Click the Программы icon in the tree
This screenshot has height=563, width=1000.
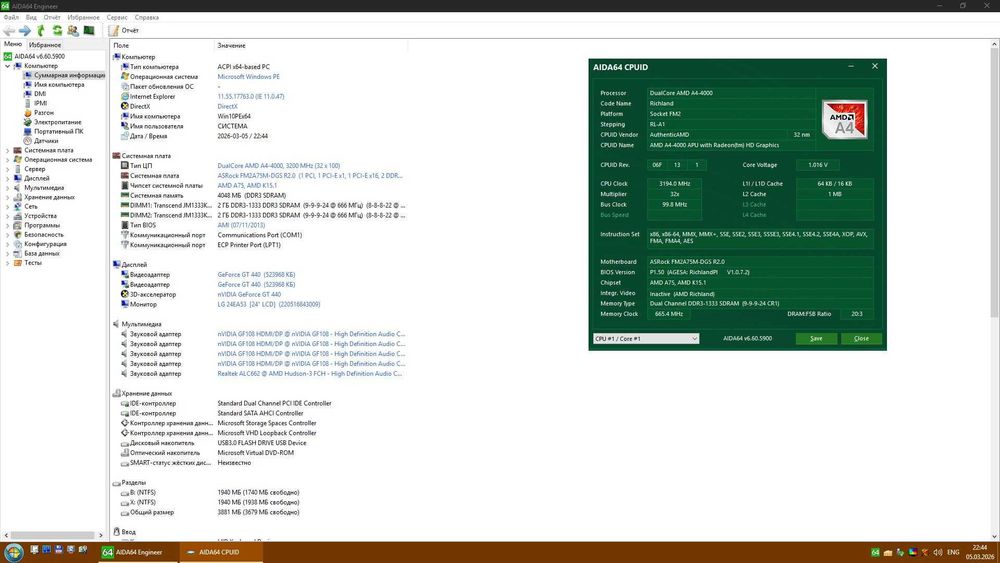pos(18,225)
